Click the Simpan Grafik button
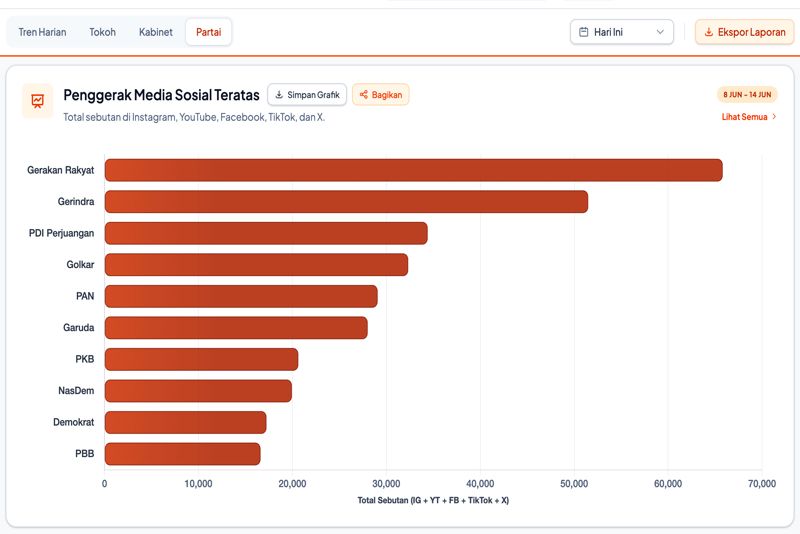 click(307, 95)
